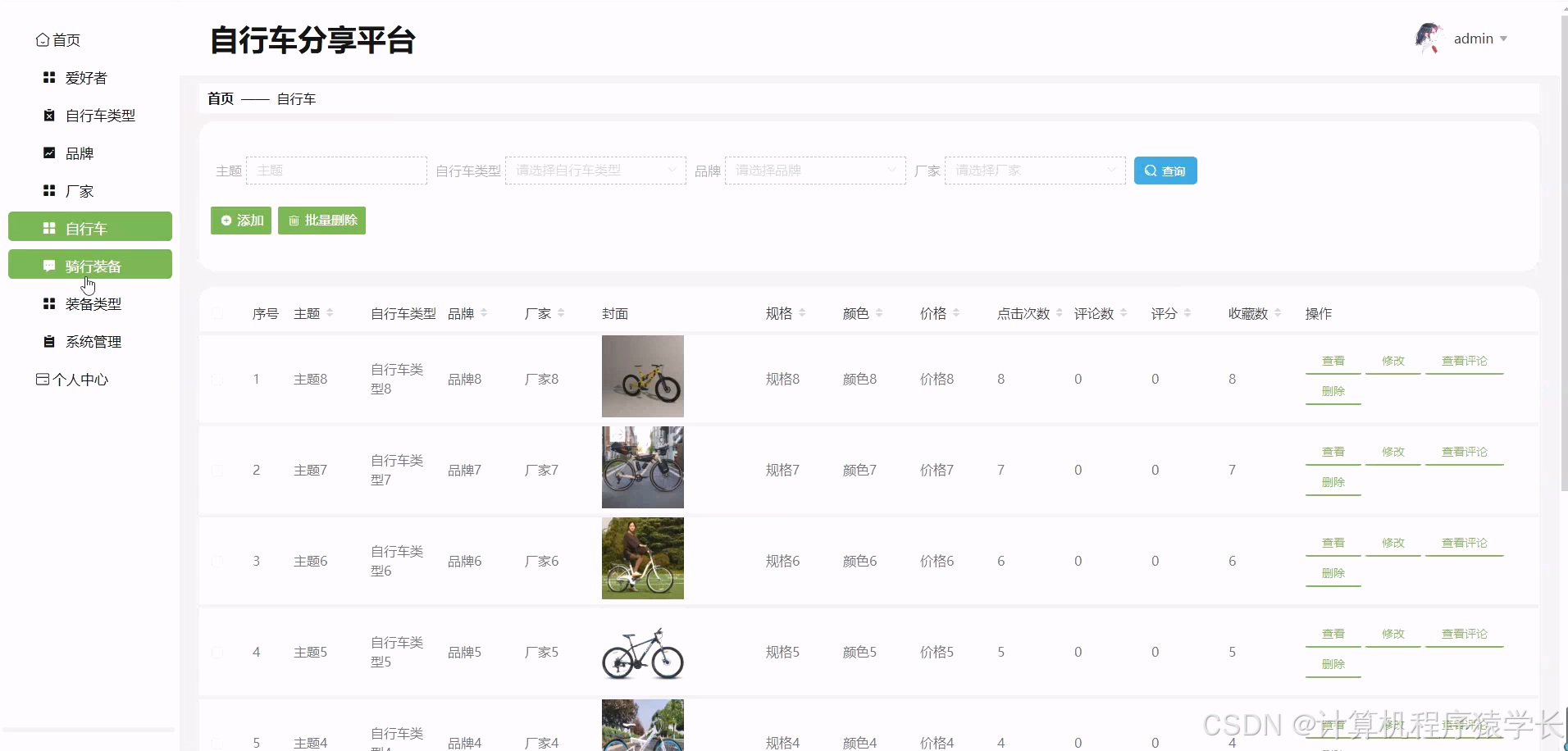Check the row checkbox for 主题5

coord(217,653)
